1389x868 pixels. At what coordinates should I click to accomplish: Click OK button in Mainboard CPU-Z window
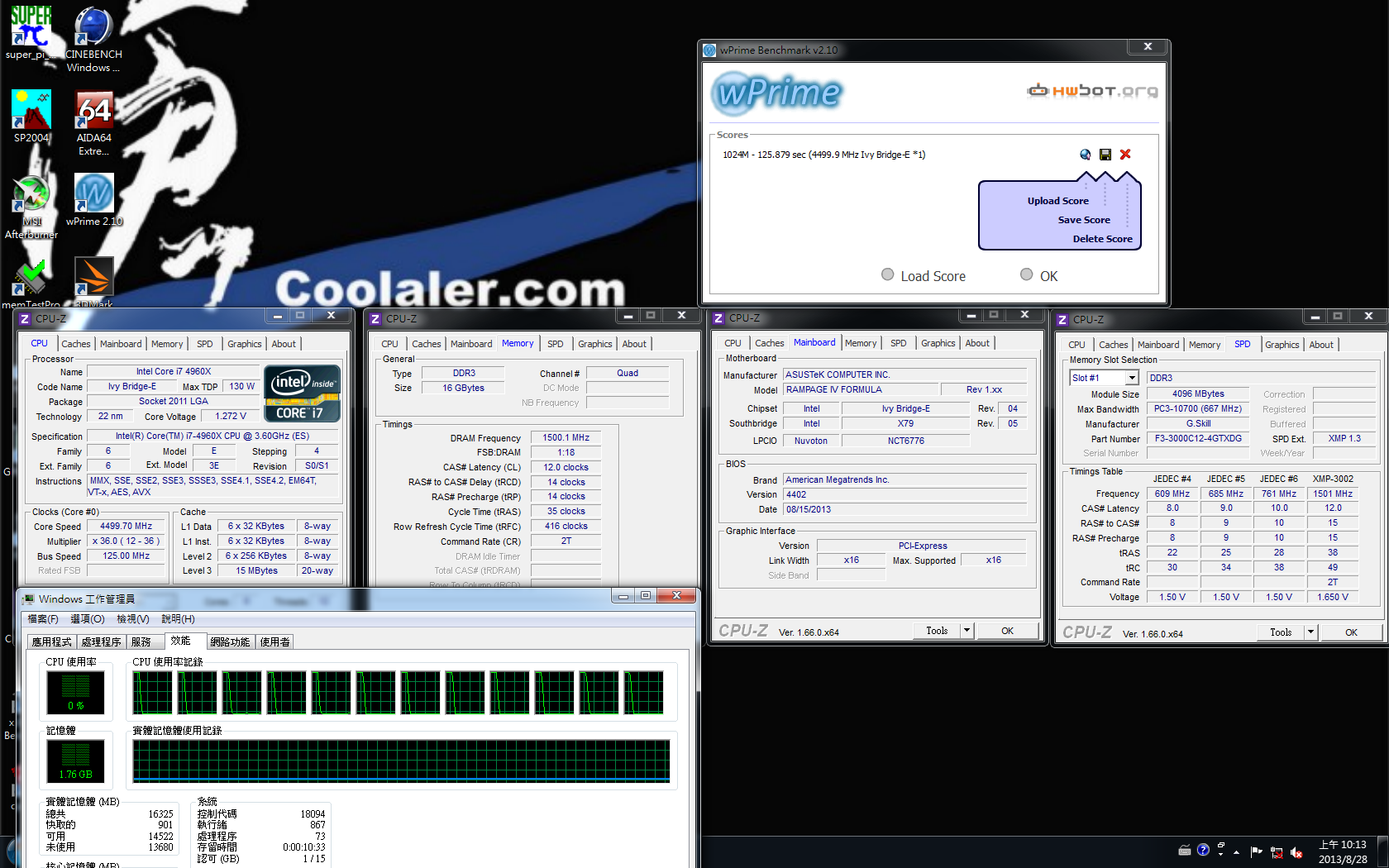pyautogui.click(x=1007, y=631)
